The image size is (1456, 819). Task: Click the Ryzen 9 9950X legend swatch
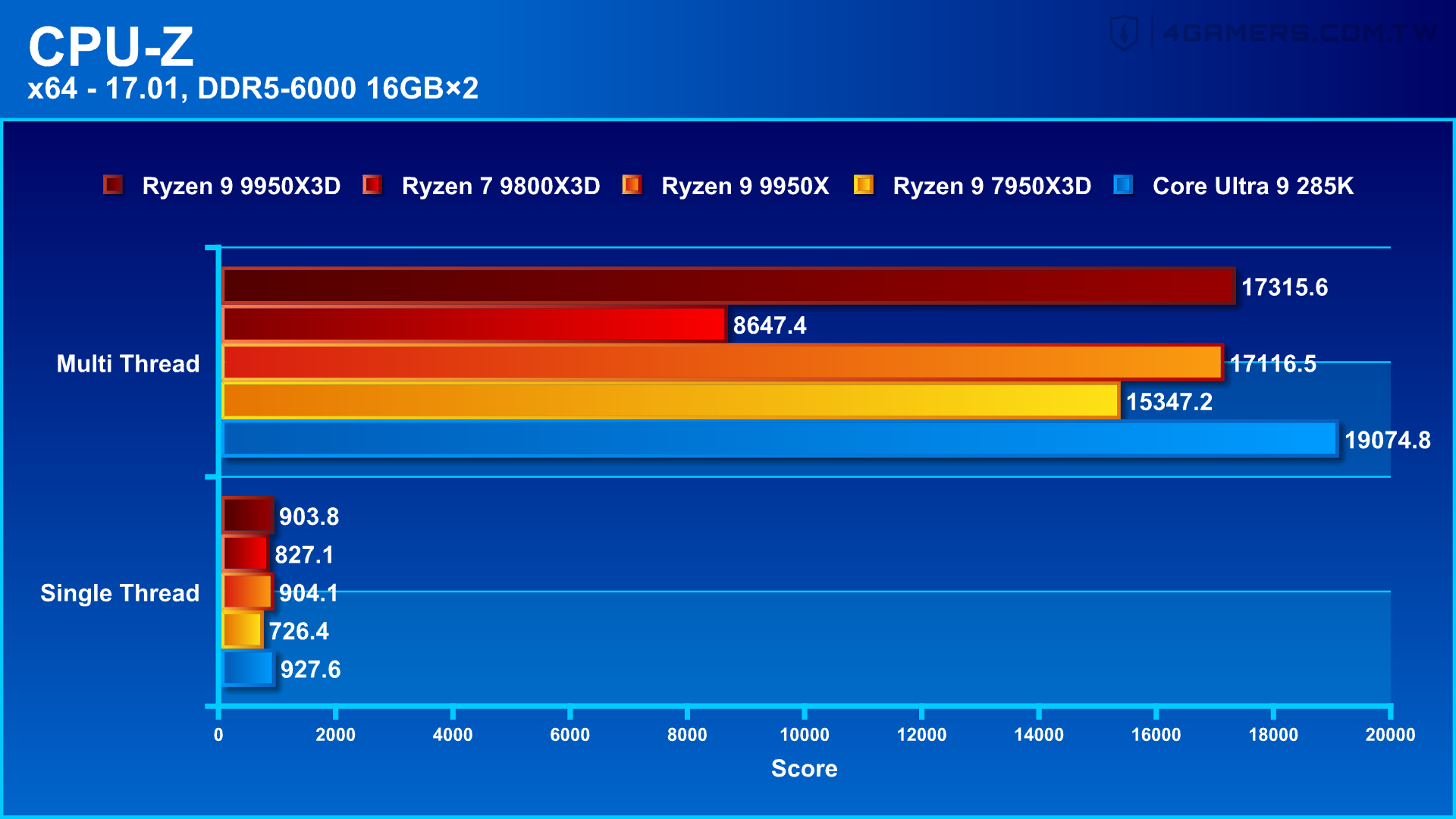pyautogui.click(x=632, y=185)
